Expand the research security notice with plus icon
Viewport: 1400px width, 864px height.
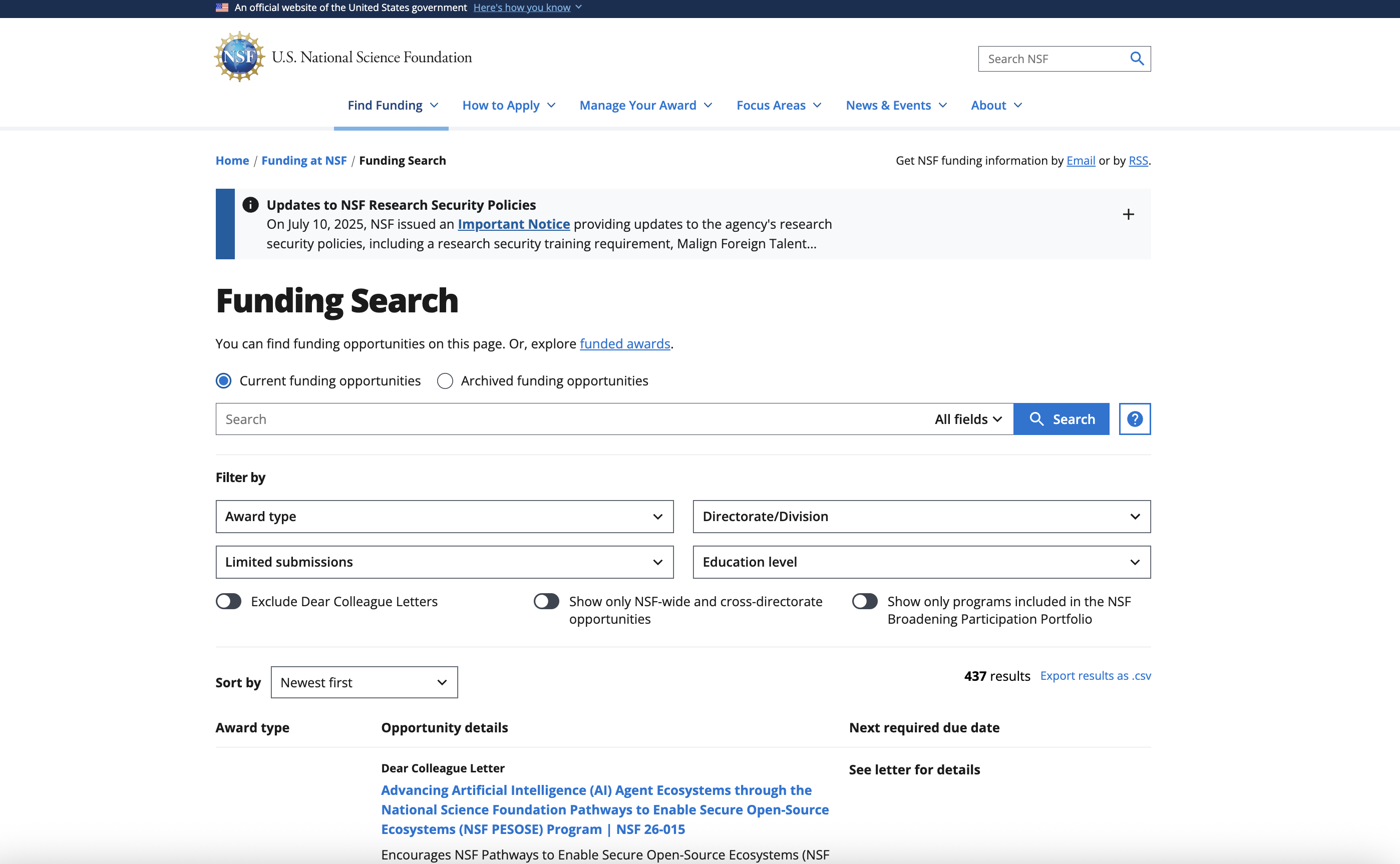1128,214
